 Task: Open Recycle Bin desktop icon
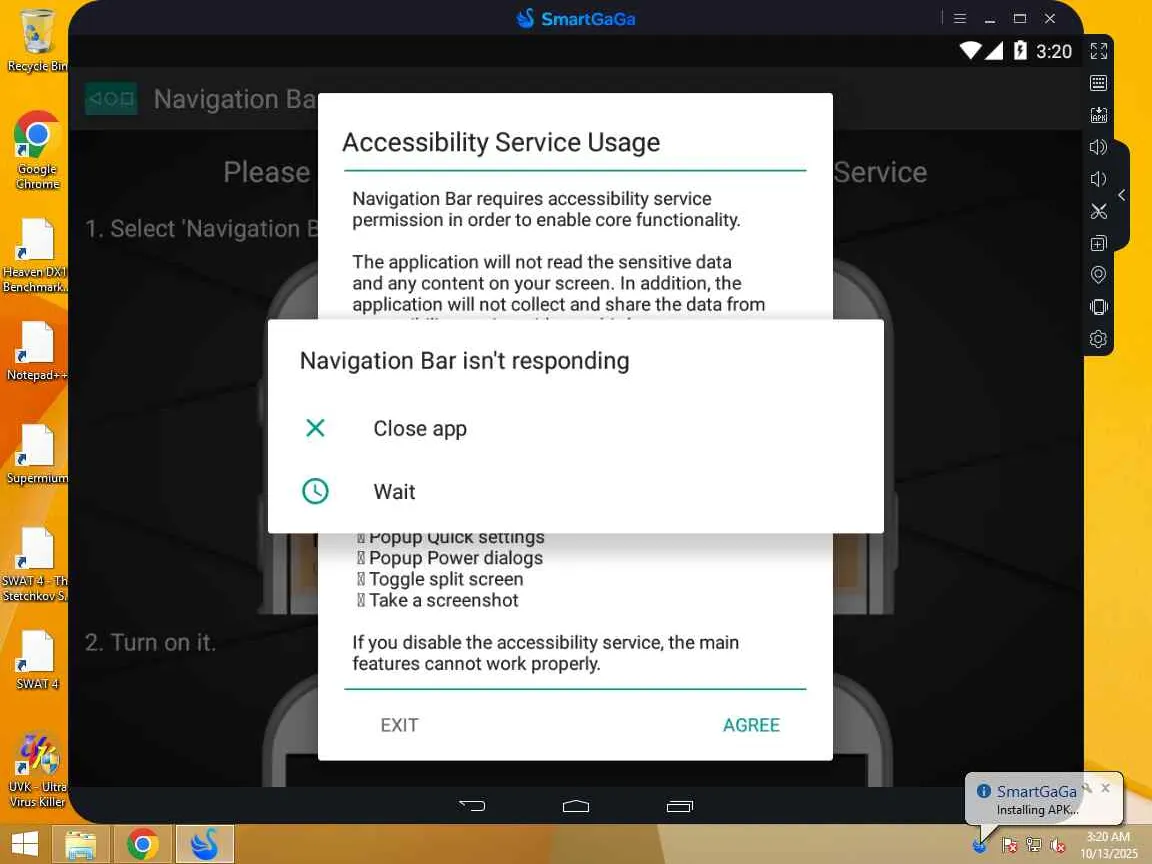coord(36,41)
